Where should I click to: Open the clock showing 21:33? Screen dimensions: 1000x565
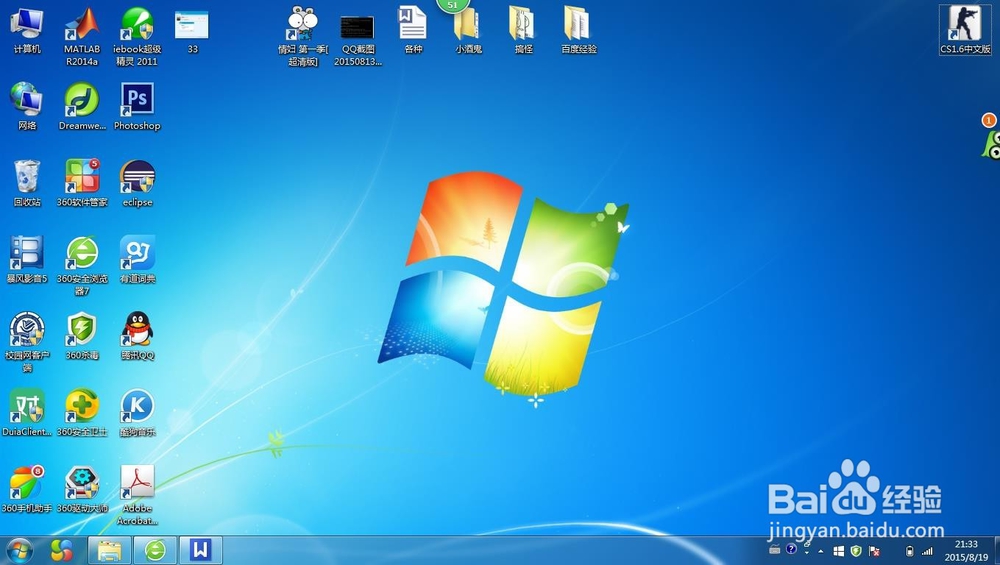[966, 550]
